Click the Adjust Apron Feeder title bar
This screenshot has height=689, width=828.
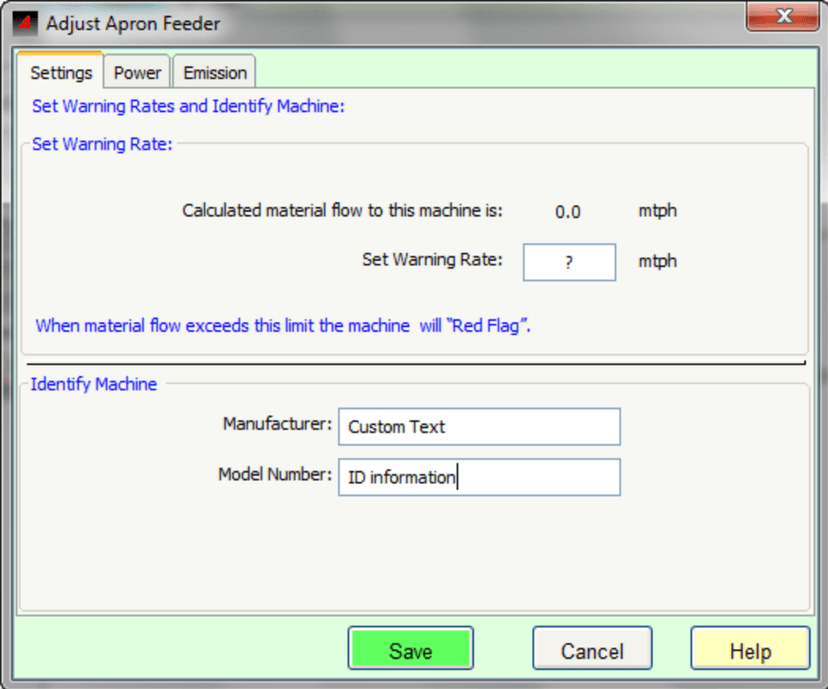(400, 23)
